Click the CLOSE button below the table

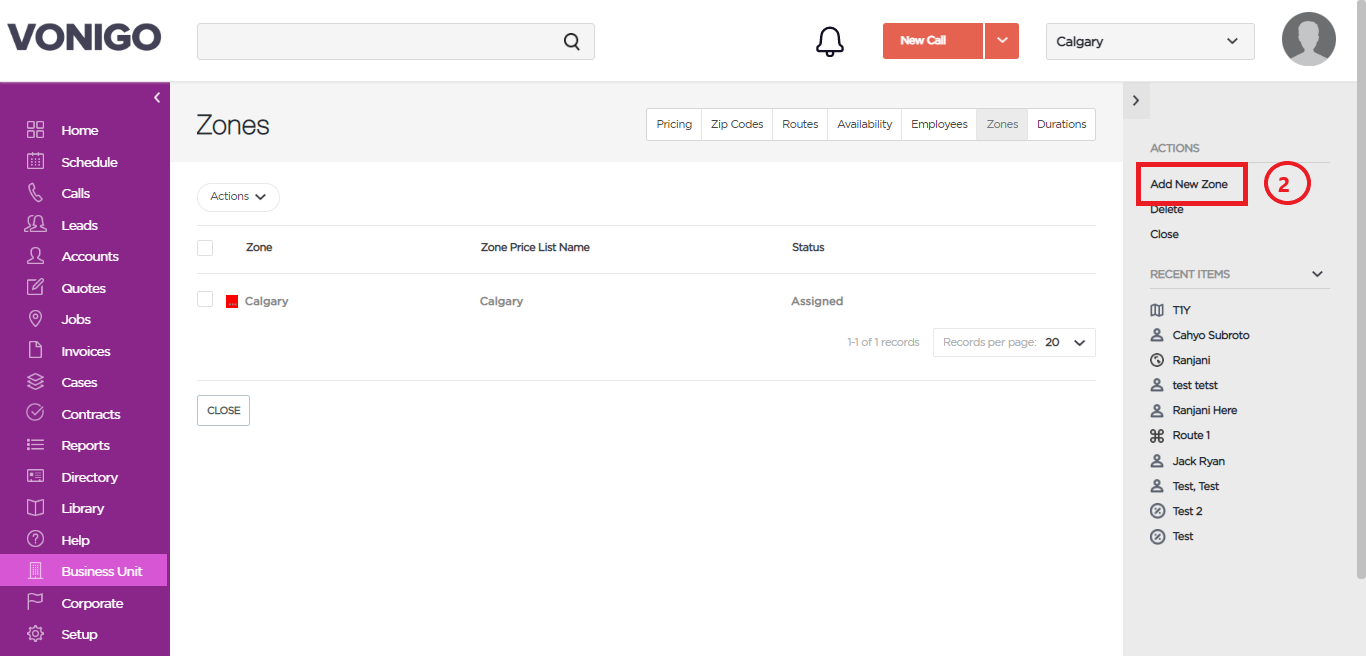click(223, 410)
